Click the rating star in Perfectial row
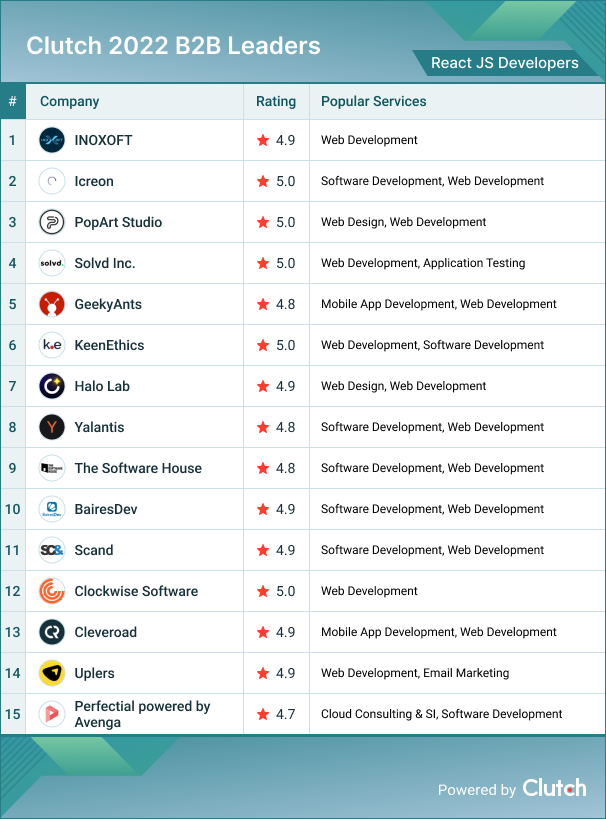The height and width of the screenshot is (819, 606). pos(263,714)
